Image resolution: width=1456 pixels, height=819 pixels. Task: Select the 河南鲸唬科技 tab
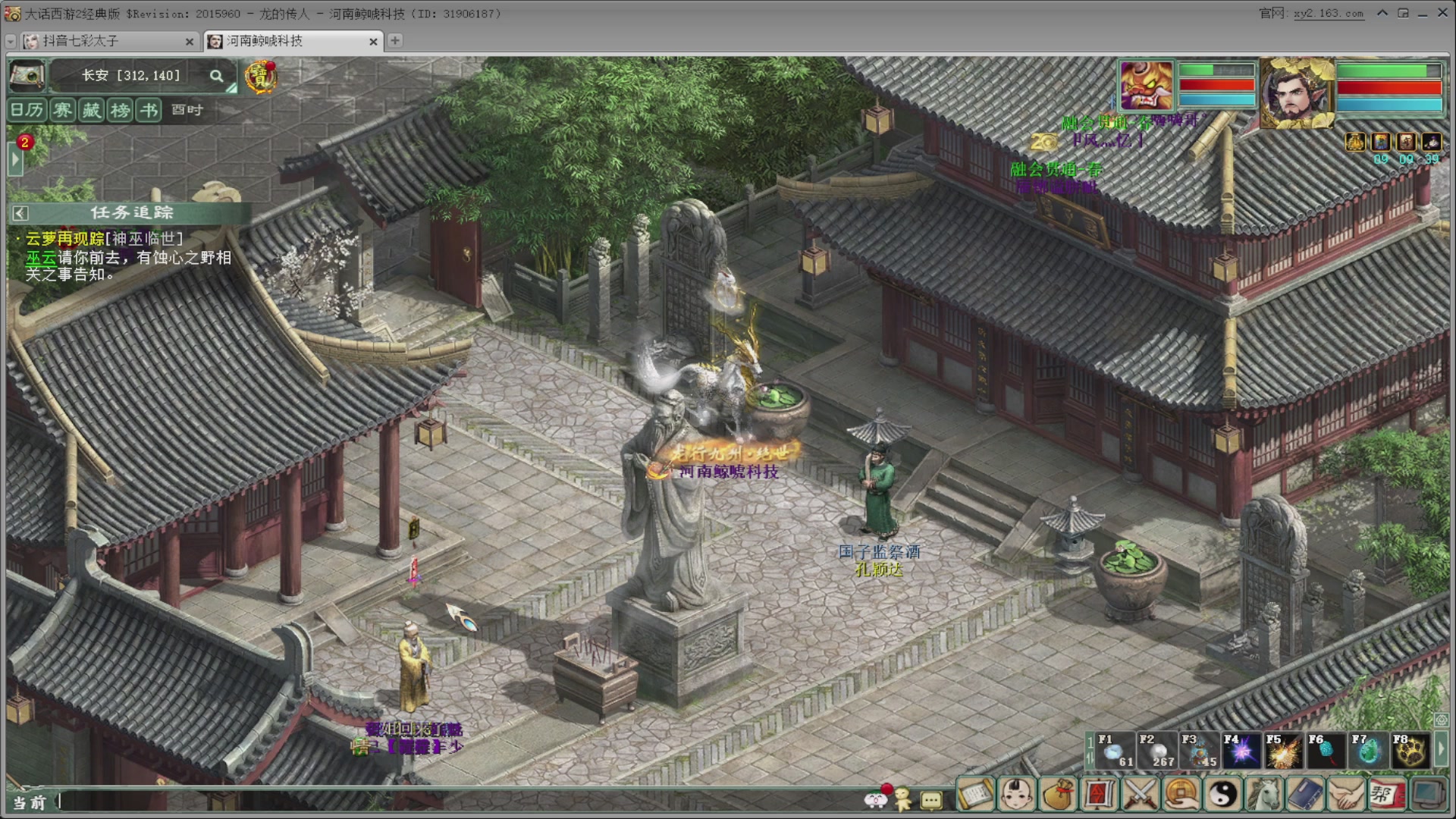[x=292, y=41]
